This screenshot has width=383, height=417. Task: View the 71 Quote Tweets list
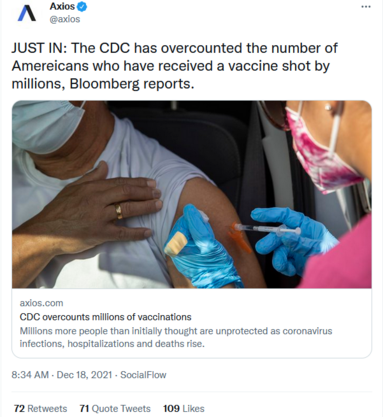coord(115,409)
